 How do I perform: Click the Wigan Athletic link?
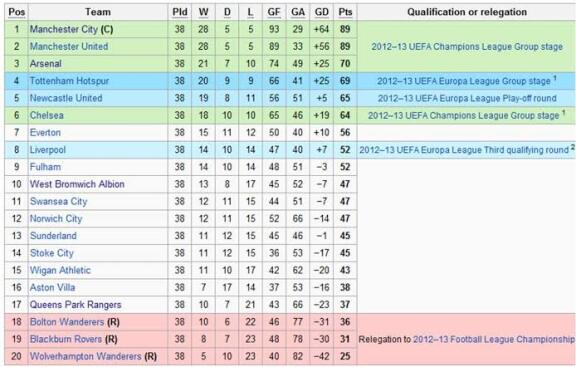(x=60, y=270)
